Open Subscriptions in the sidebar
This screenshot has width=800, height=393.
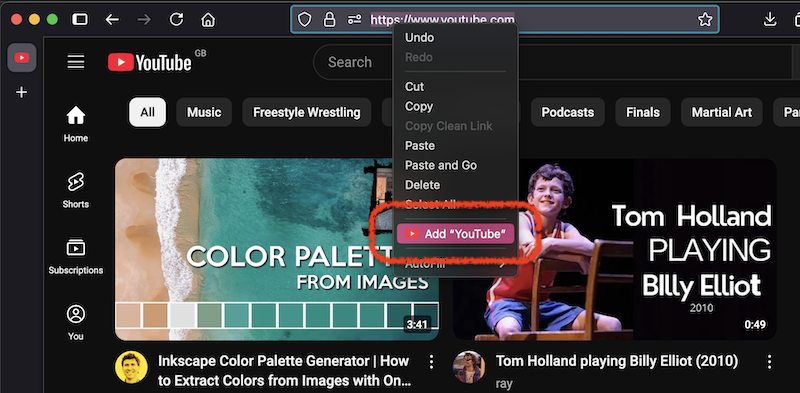click(76, 256)
